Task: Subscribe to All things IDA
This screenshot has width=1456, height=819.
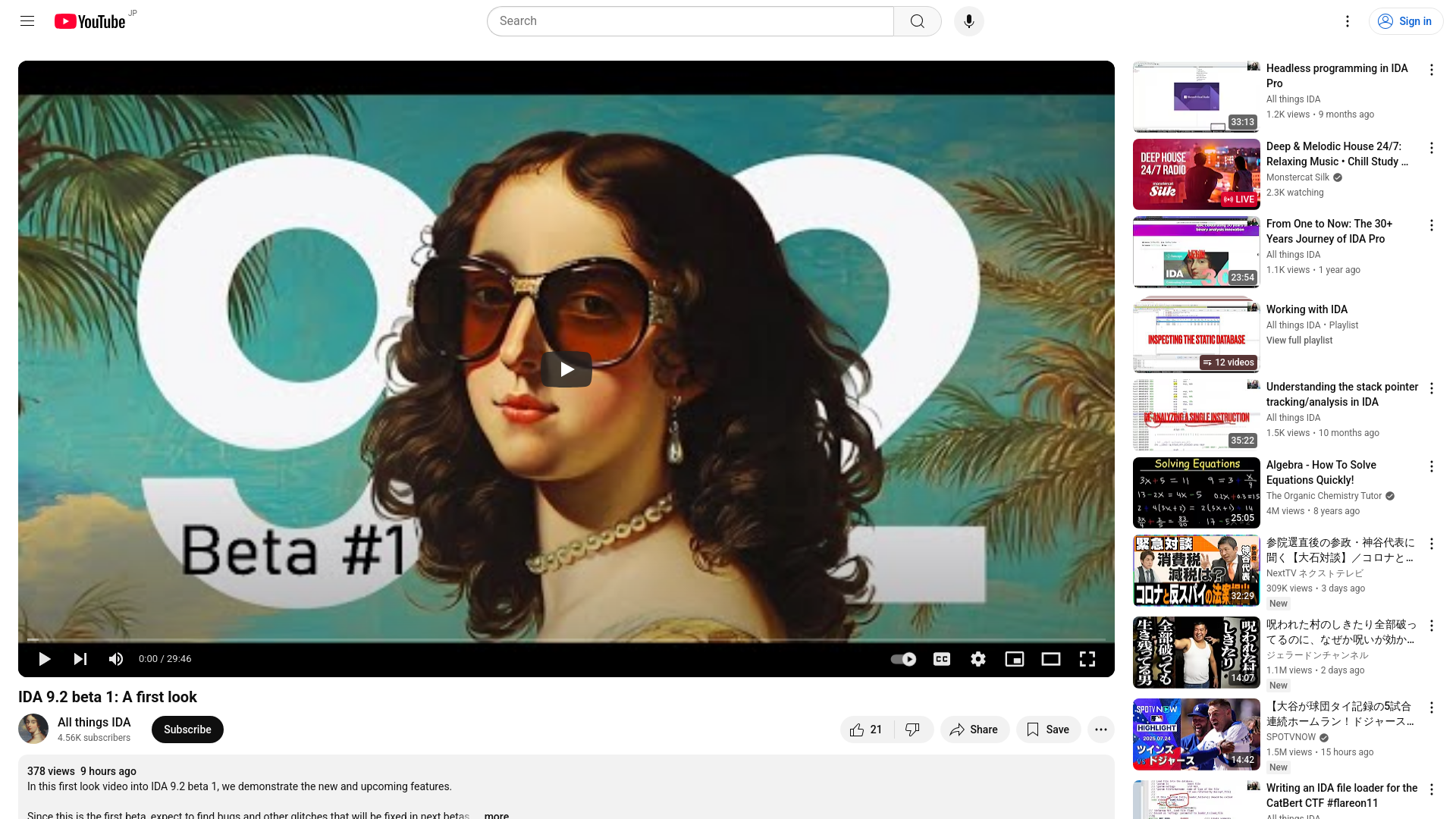Action: (187, 730)
